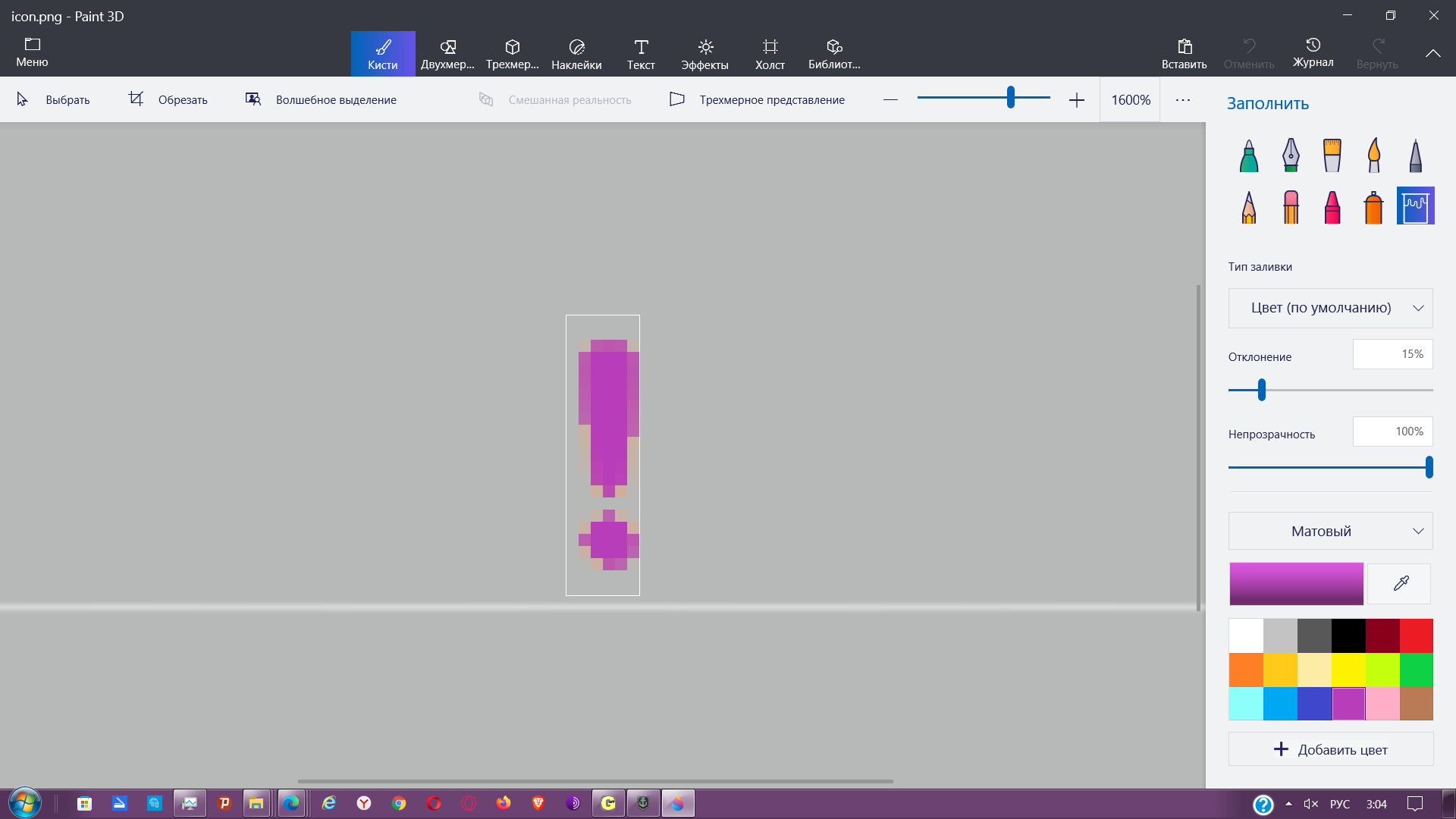Select the Pixel pen tool
Image resolution: width=1456 pixels, height=819 pixels.
coord(1416,155)
